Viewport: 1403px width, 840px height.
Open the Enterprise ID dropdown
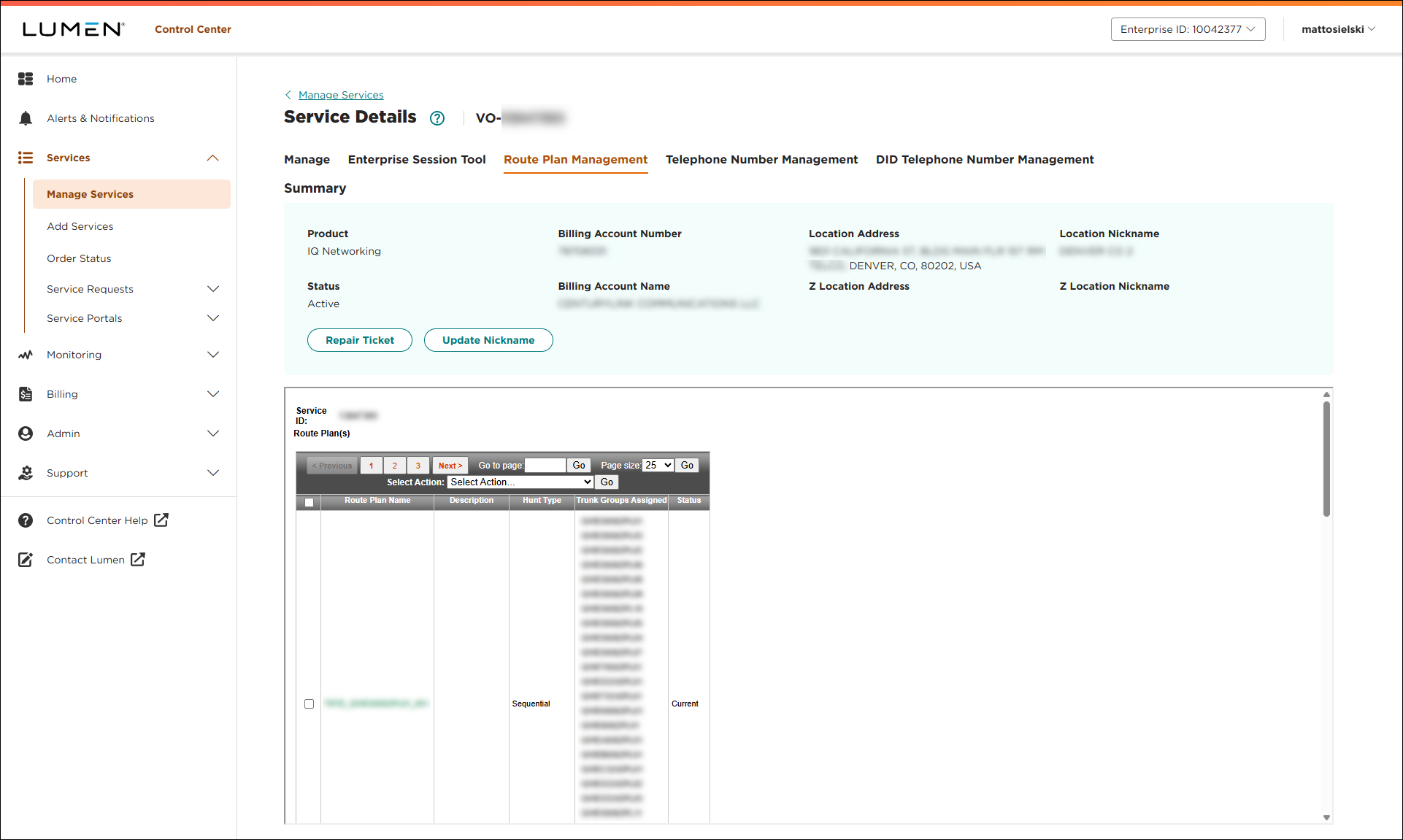coord(1188,29)
